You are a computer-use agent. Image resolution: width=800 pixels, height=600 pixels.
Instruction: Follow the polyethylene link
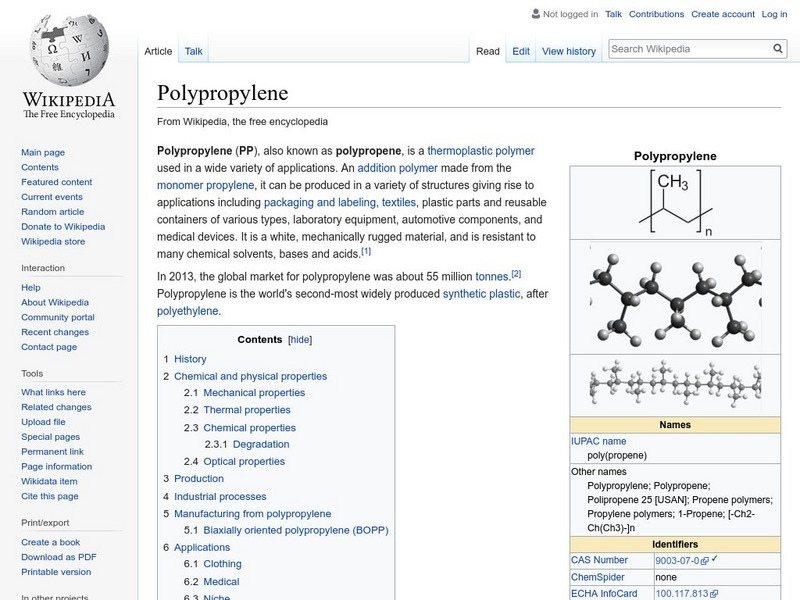187,311
